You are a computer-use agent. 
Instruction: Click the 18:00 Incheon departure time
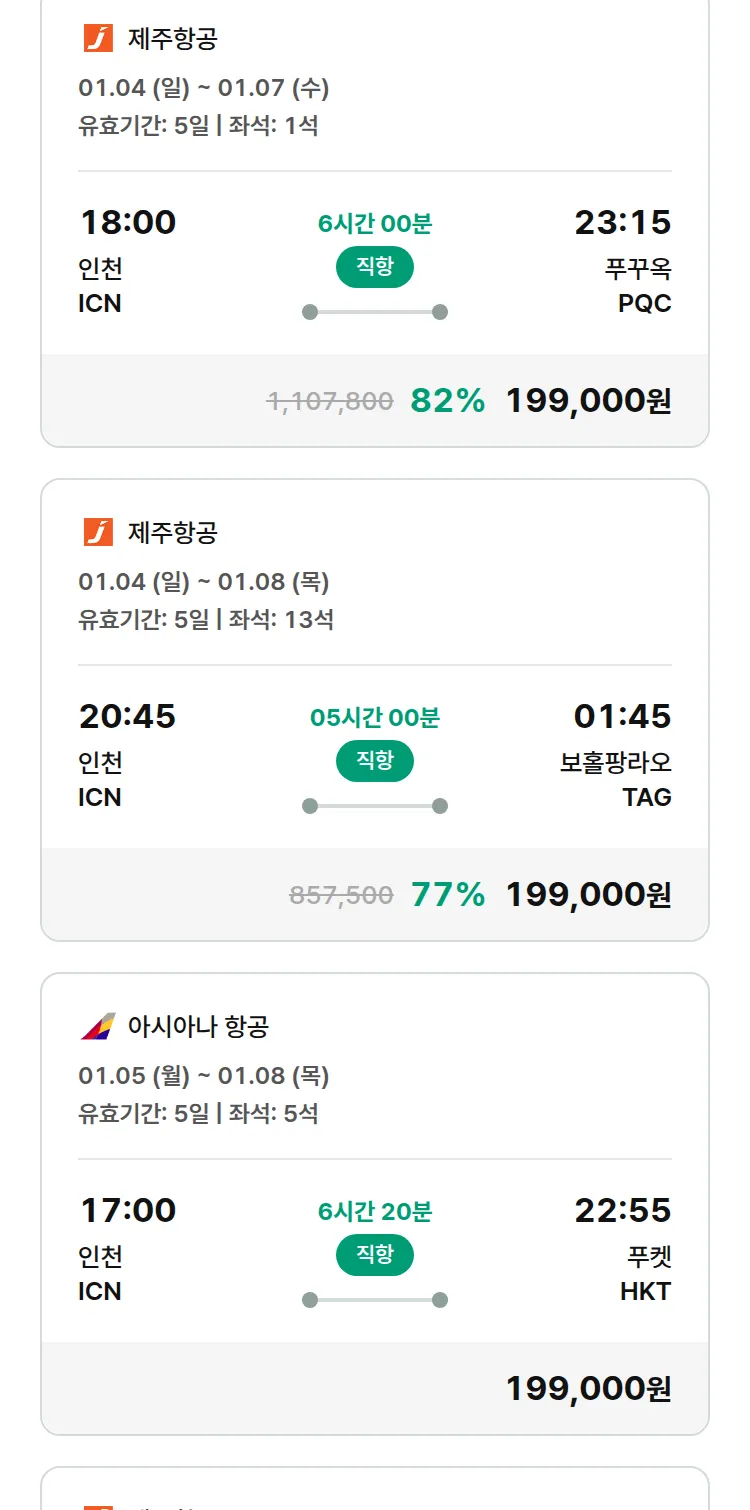[x=128, y=222]
